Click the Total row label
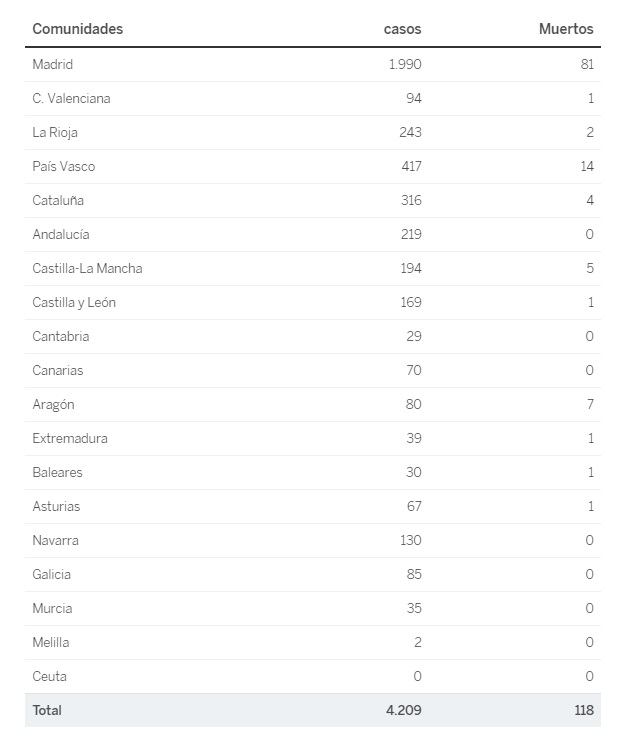 coord(47,710)
